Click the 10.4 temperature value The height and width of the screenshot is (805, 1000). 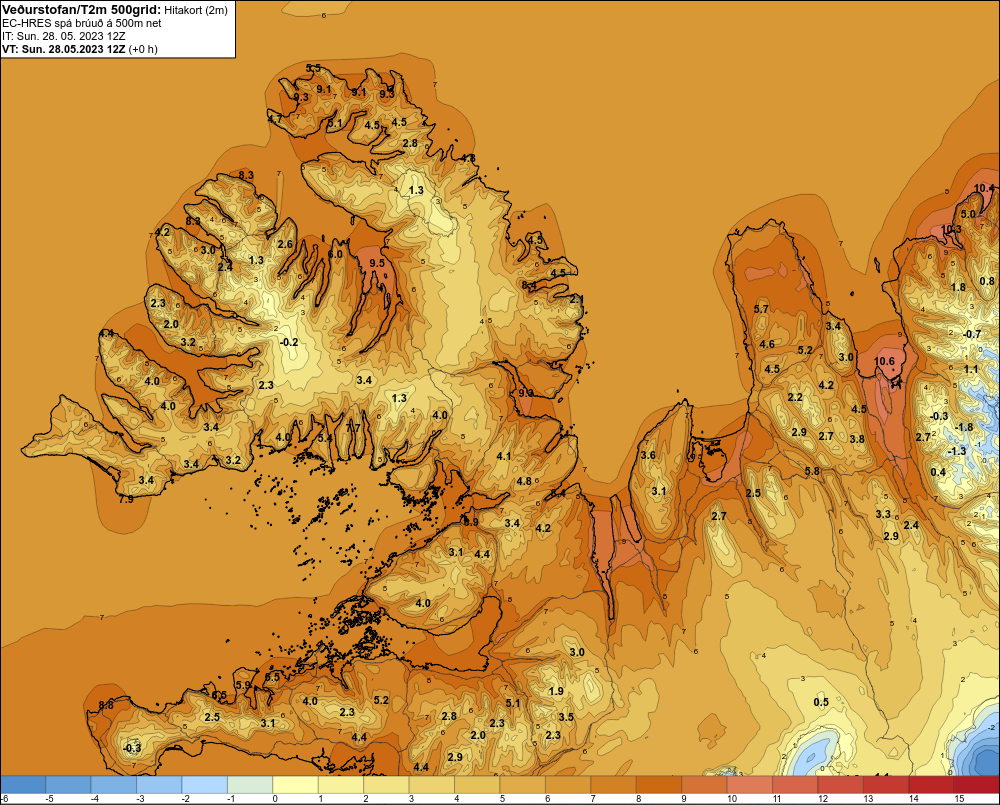pos(984,188)
